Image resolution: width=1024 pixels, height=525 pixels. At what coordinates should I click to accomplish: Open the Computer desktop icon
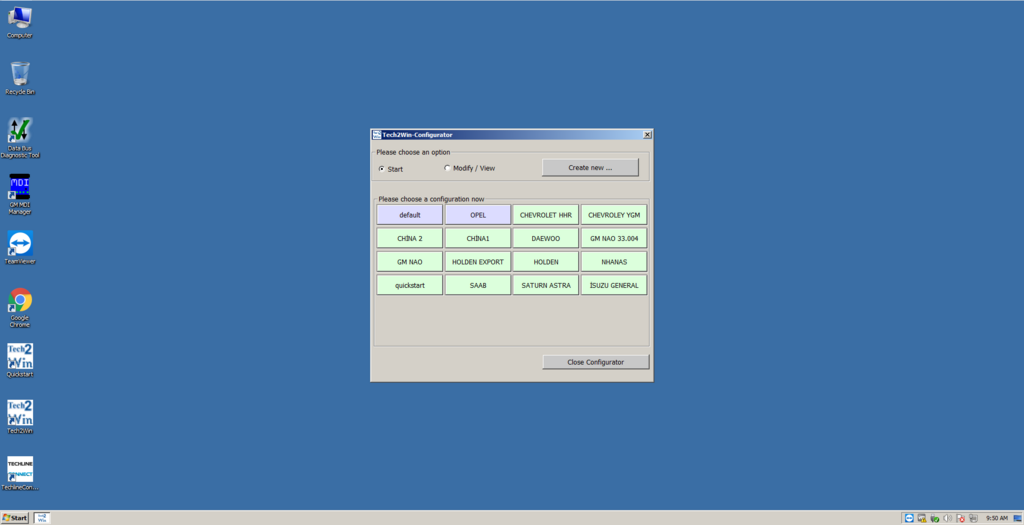click(x=20, y=18)
